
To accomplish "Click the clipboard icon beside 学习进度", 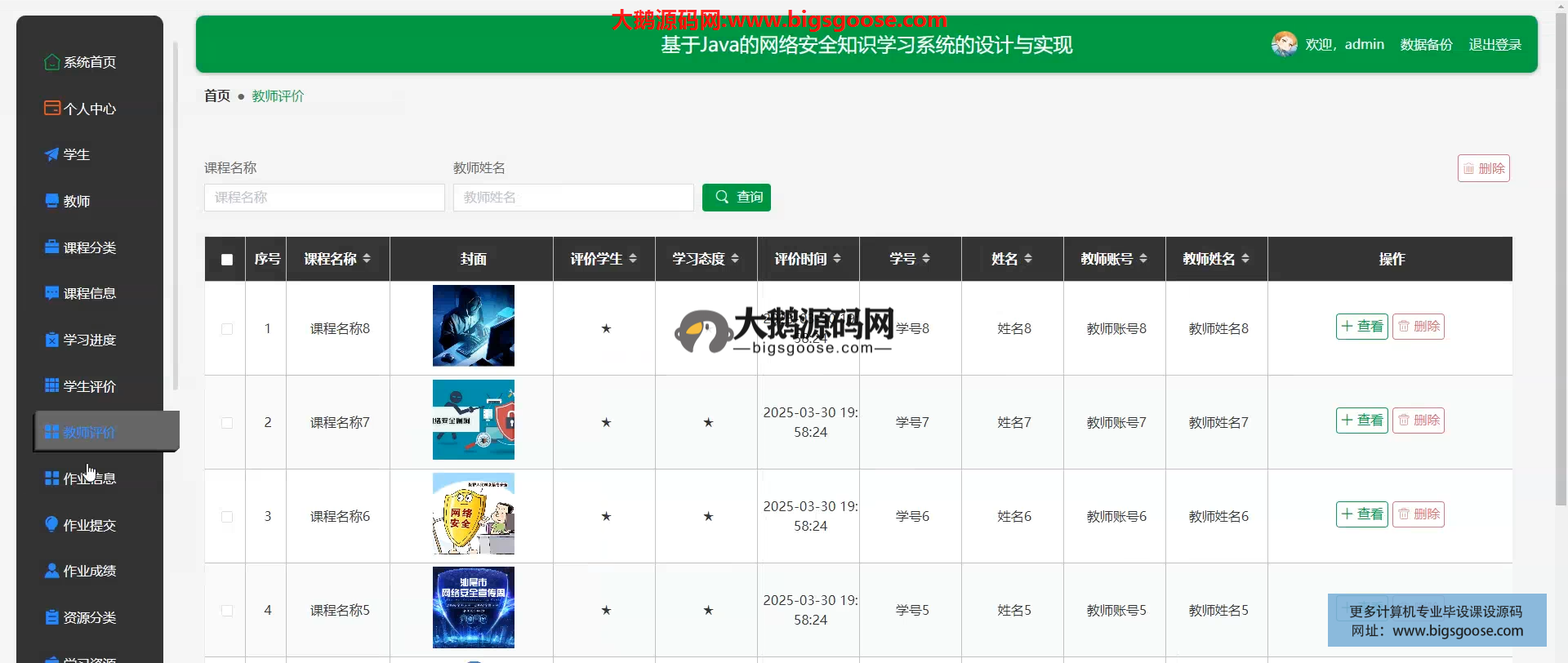I will 51,340.
